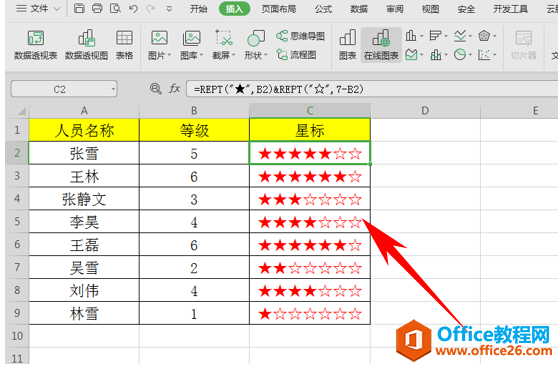Switch to the 开始 tab

pos(199,9)
